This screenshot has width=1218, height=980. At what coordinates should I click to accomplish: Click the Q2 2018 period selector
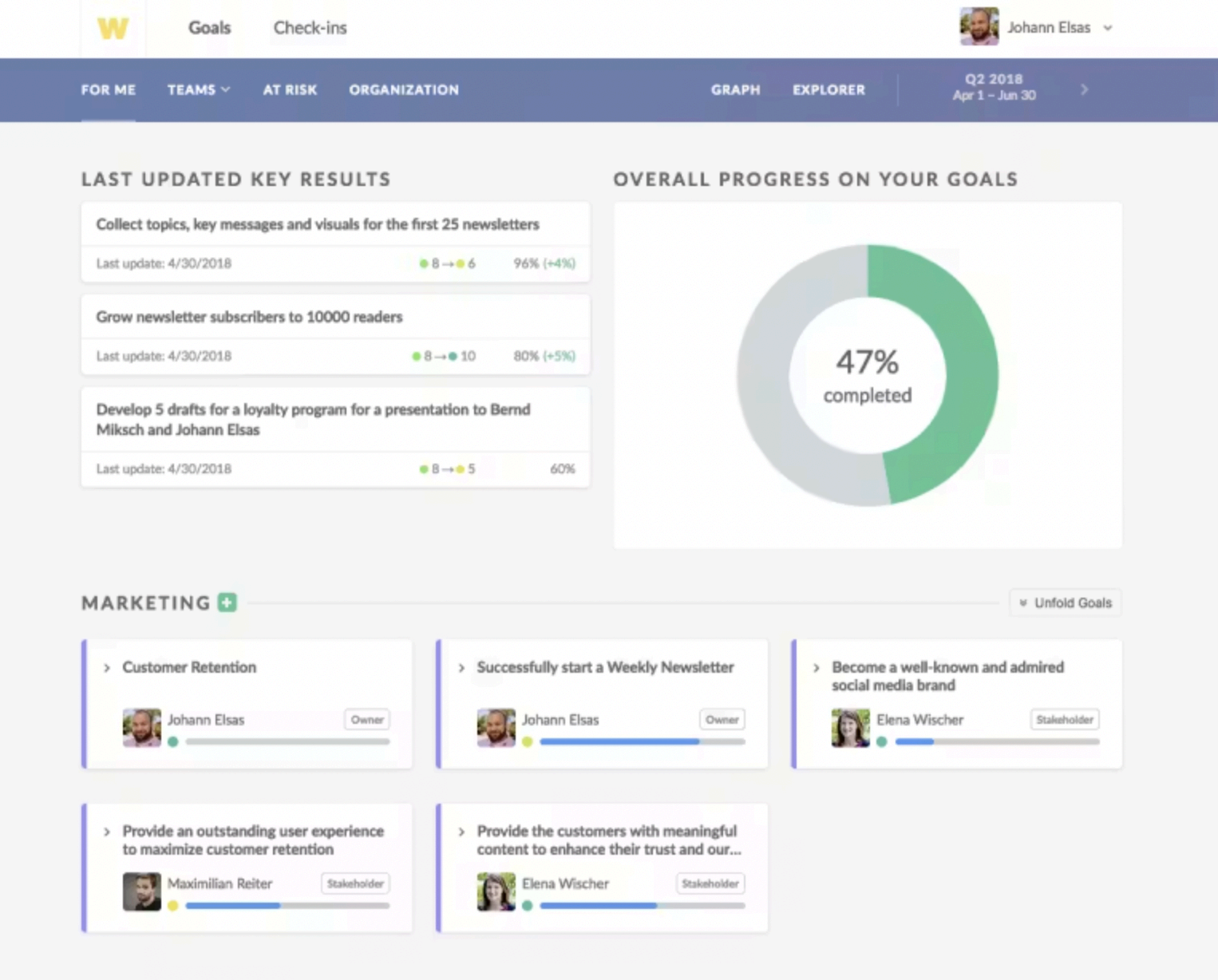pos(994,87)
